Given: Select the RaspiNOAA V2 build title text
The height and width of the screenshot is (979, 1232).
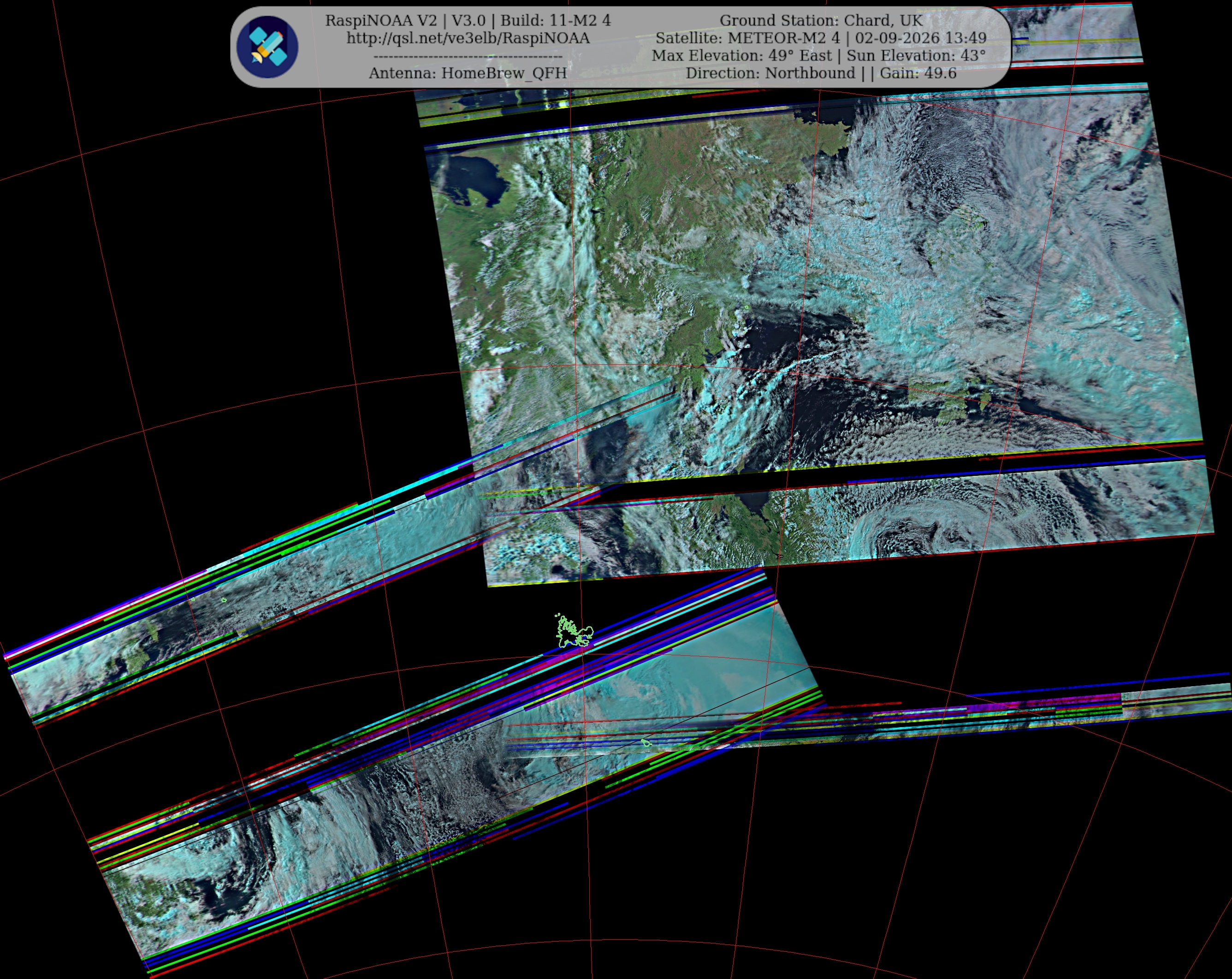Looking at the screenshot, I should pyautogui.click(x=468, y=21).
